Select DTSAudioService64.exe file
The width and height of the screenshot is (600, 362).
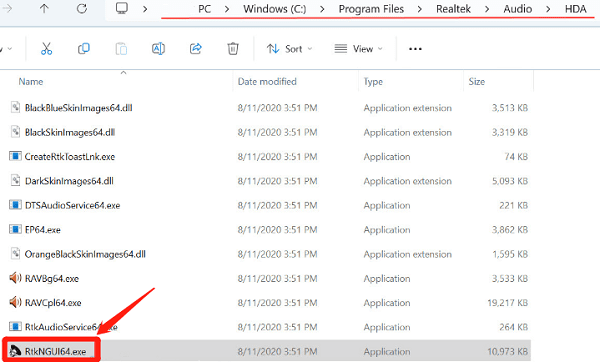(x=72, y=205)
